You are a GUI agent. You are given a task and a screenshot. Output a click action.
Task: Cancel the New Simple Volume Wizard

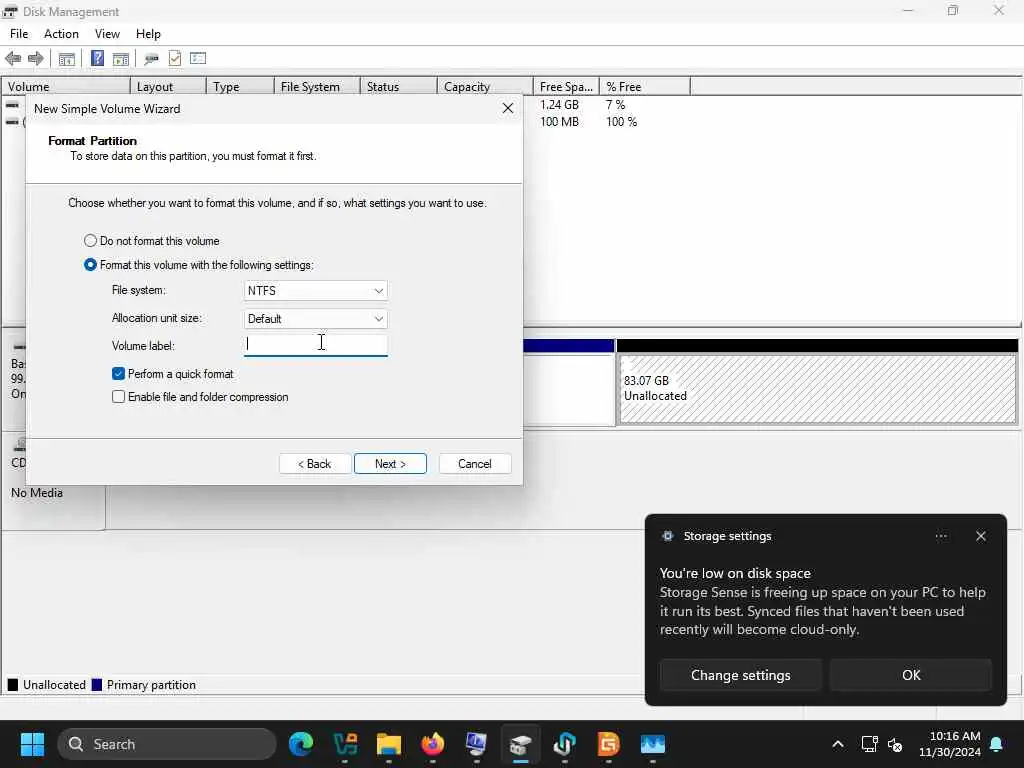(x=475, y=464)
